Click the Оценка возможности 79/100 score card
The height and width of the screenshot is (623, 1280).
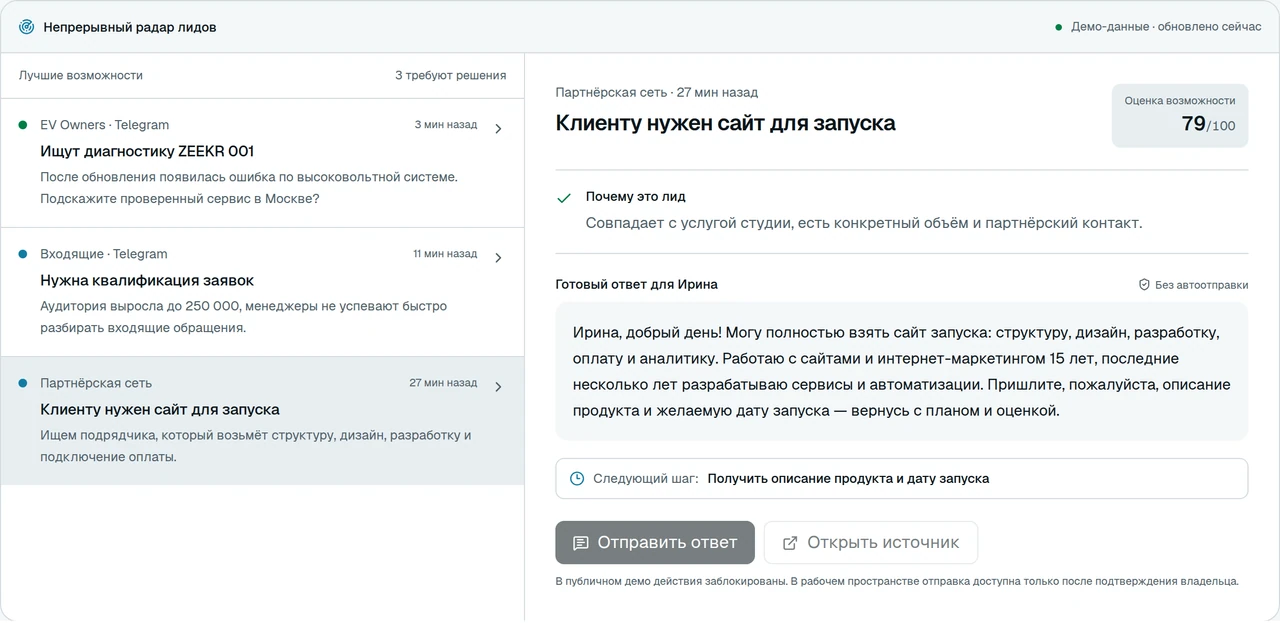point(1180,115)
